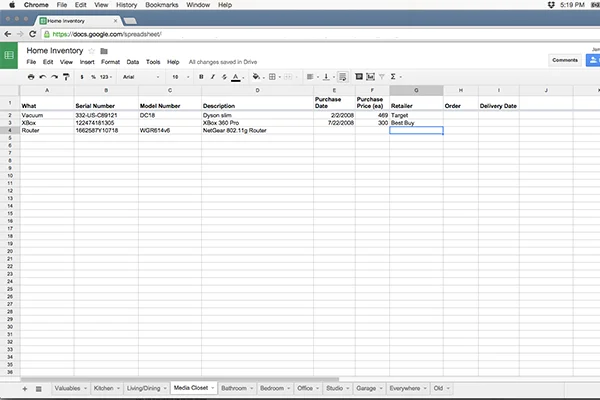Image resolution: width=600 pixels, height=400 pixels.
Task: Format selection as percent
Action: click(x=93, y=77)
